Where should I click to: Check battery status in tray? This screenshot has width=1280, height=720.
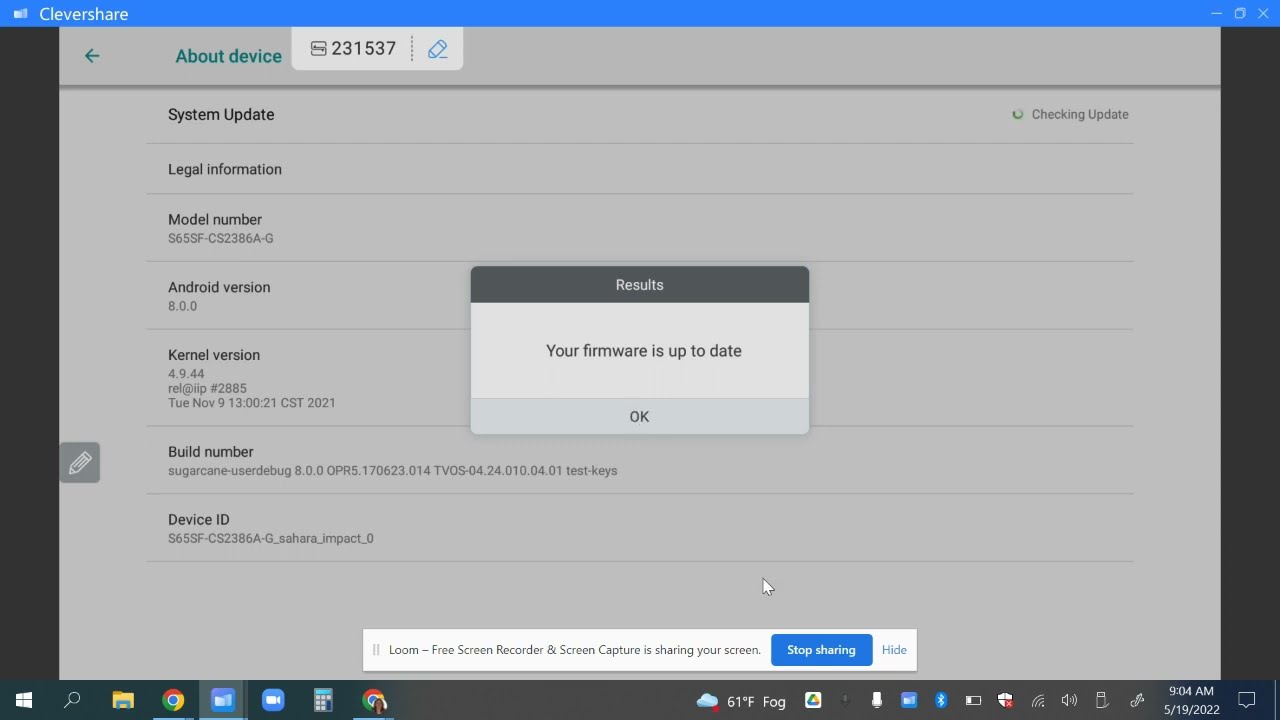(973, 701)
